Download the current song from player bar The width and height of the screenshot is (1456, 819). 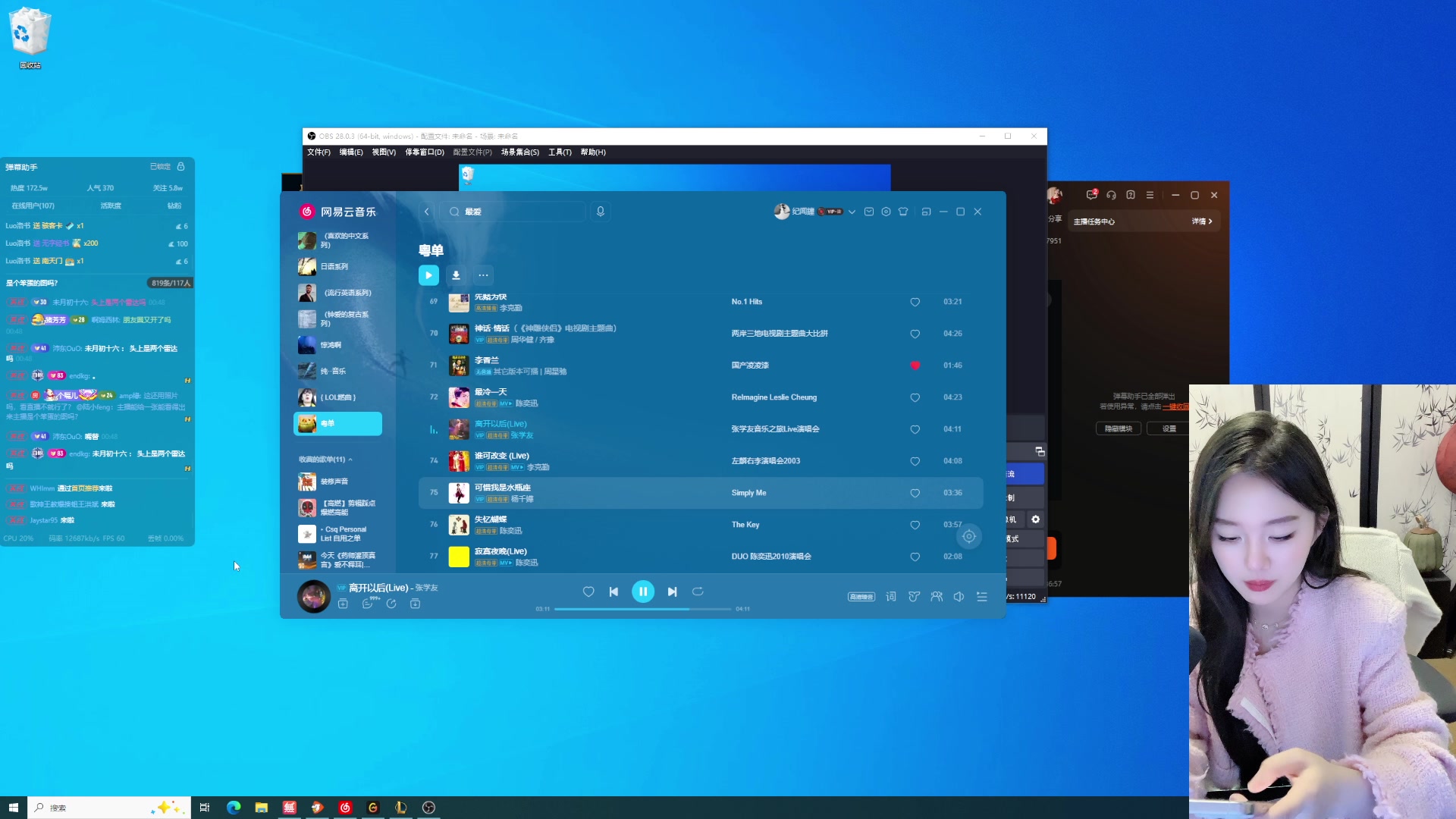click(x=415, y=604)
